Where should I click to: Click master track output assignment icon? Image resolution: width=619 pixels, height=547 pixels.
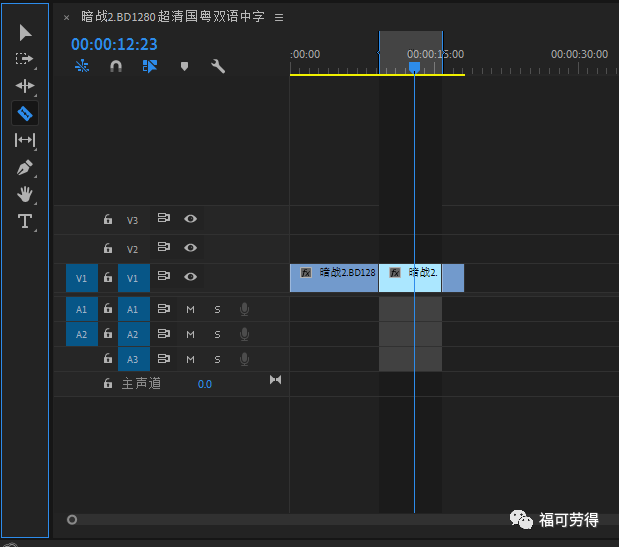275,380
